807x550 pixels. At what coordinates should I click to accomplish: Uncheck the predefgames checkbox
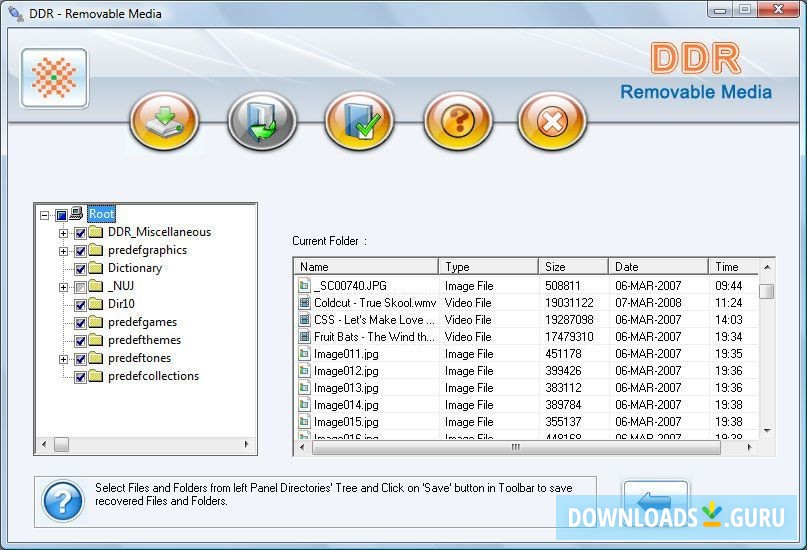coord(80,323)
